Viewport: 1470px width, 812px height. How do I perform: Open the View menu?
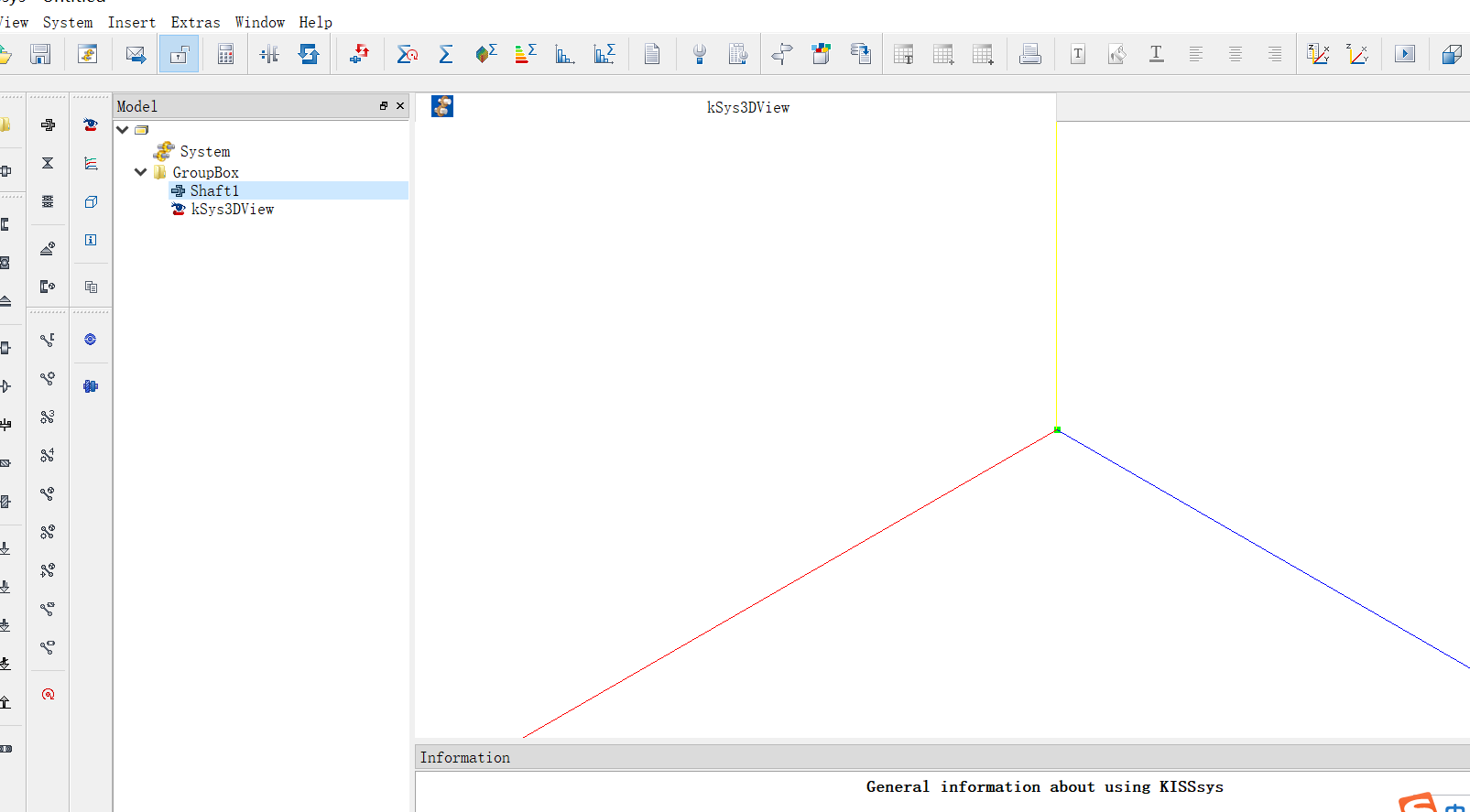pyautogui.click(x=14, y=22)
